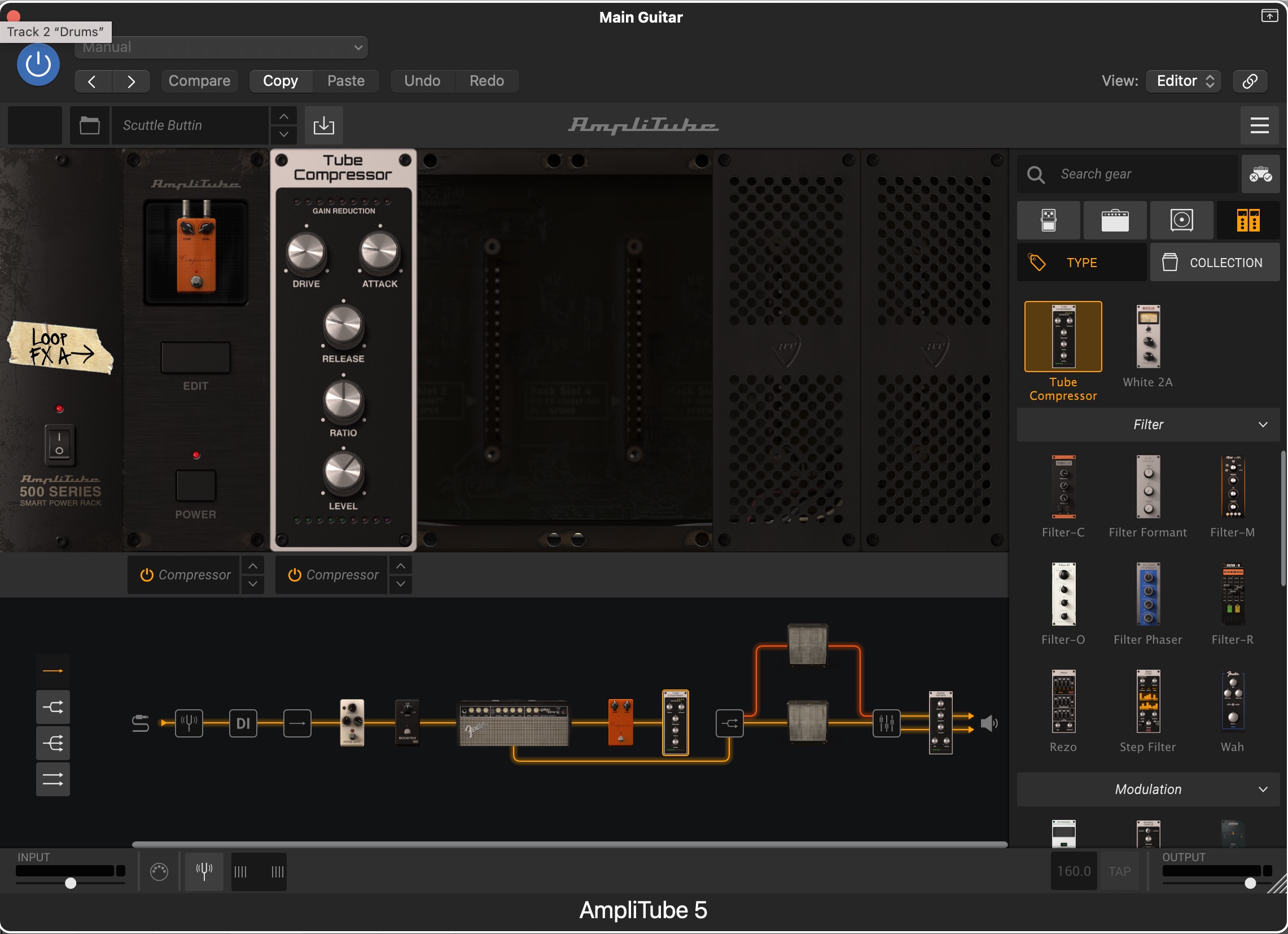
Task: Toggle the bottom bar tuner button
Action: 204,871
